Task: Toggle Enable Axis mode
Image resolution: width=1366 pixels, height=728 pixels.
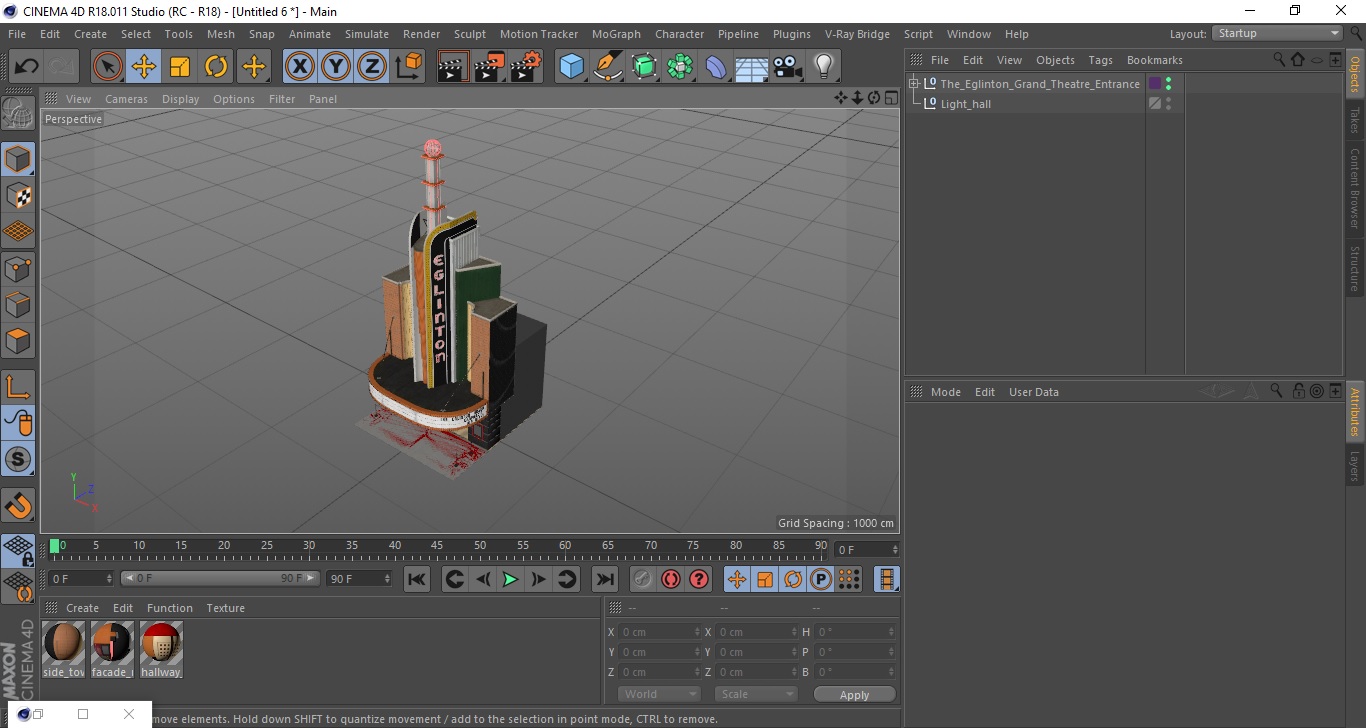Action: (x=18, y=386)
